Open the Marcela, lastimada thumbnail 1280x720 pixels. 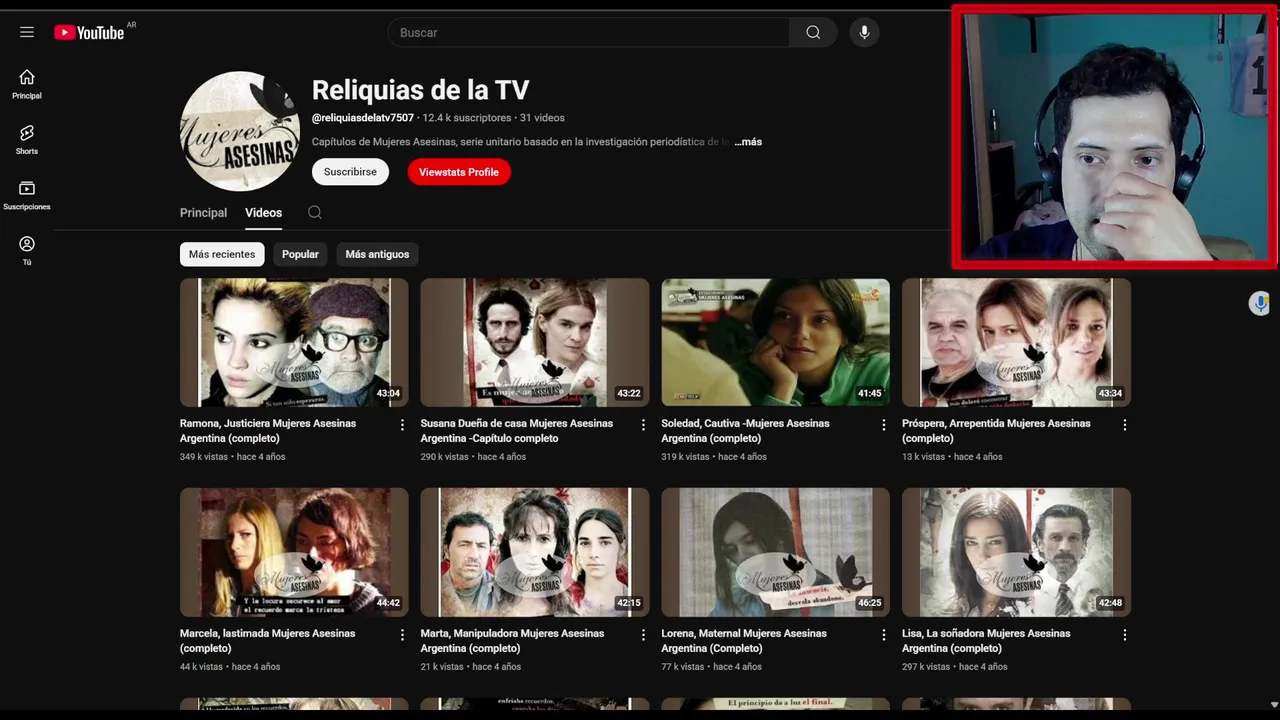294,552
